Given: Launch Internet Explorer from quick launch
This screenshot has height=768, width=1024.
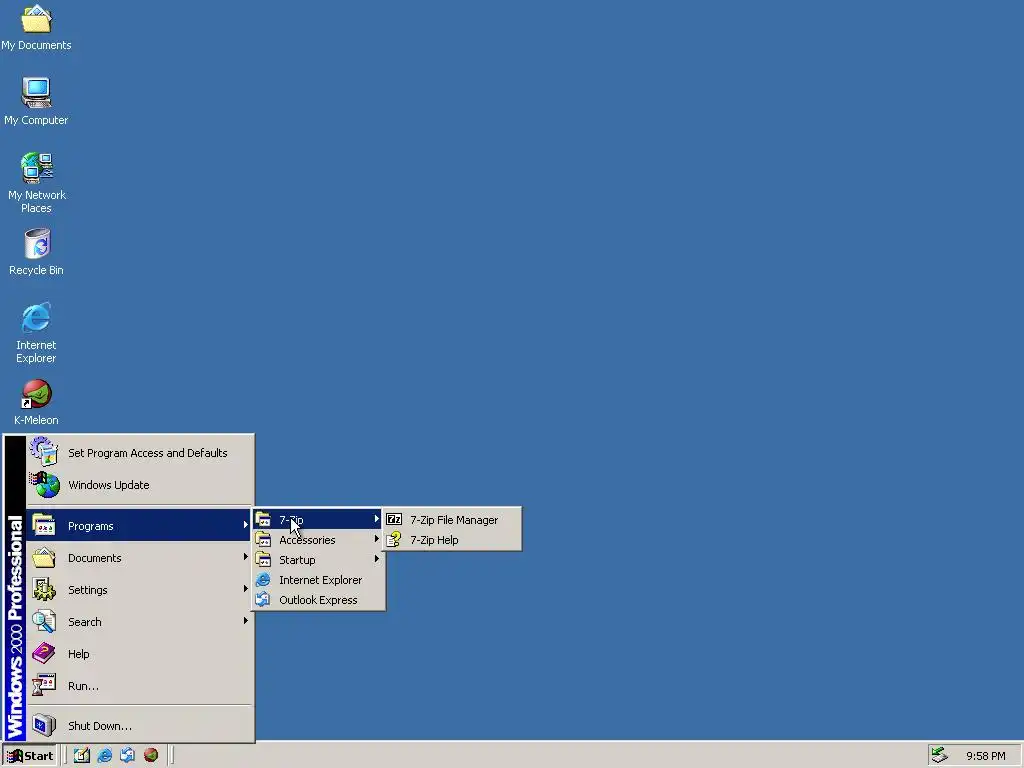Looking at the screenshot, I should (104, 756).
